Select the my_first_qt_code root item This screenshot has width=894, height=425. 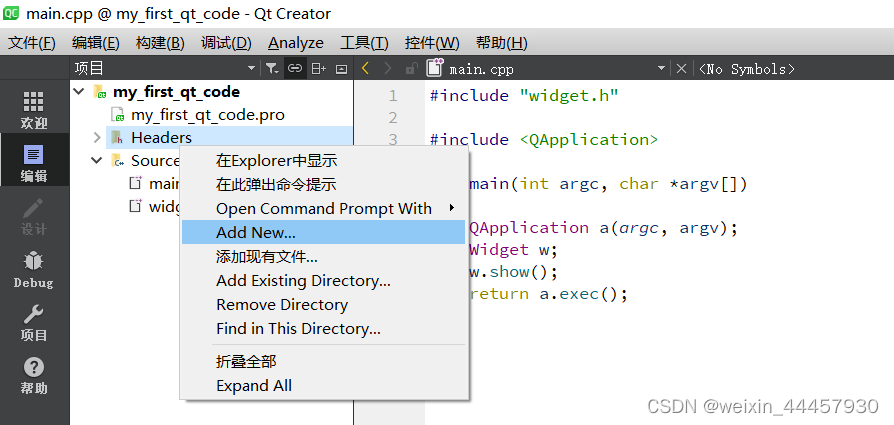(176, 92)
